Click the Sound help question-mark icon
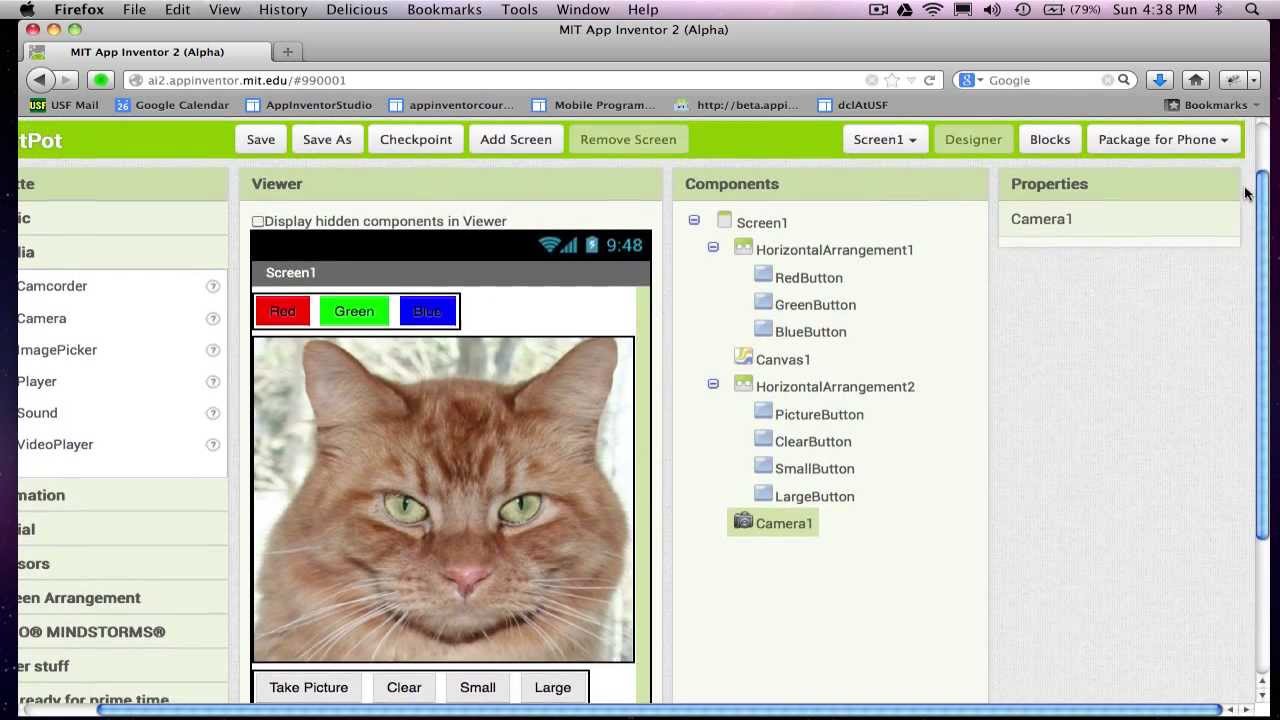The height and width of the screenshot is (720, 1280). [x=212, y=413]
